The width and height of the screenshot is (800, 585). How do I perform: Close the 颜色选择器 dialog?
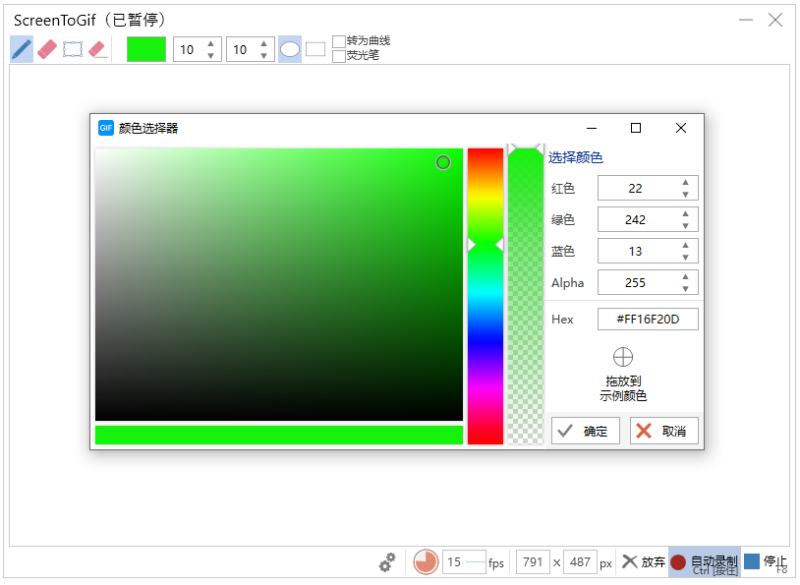click(x=681, y=128)
